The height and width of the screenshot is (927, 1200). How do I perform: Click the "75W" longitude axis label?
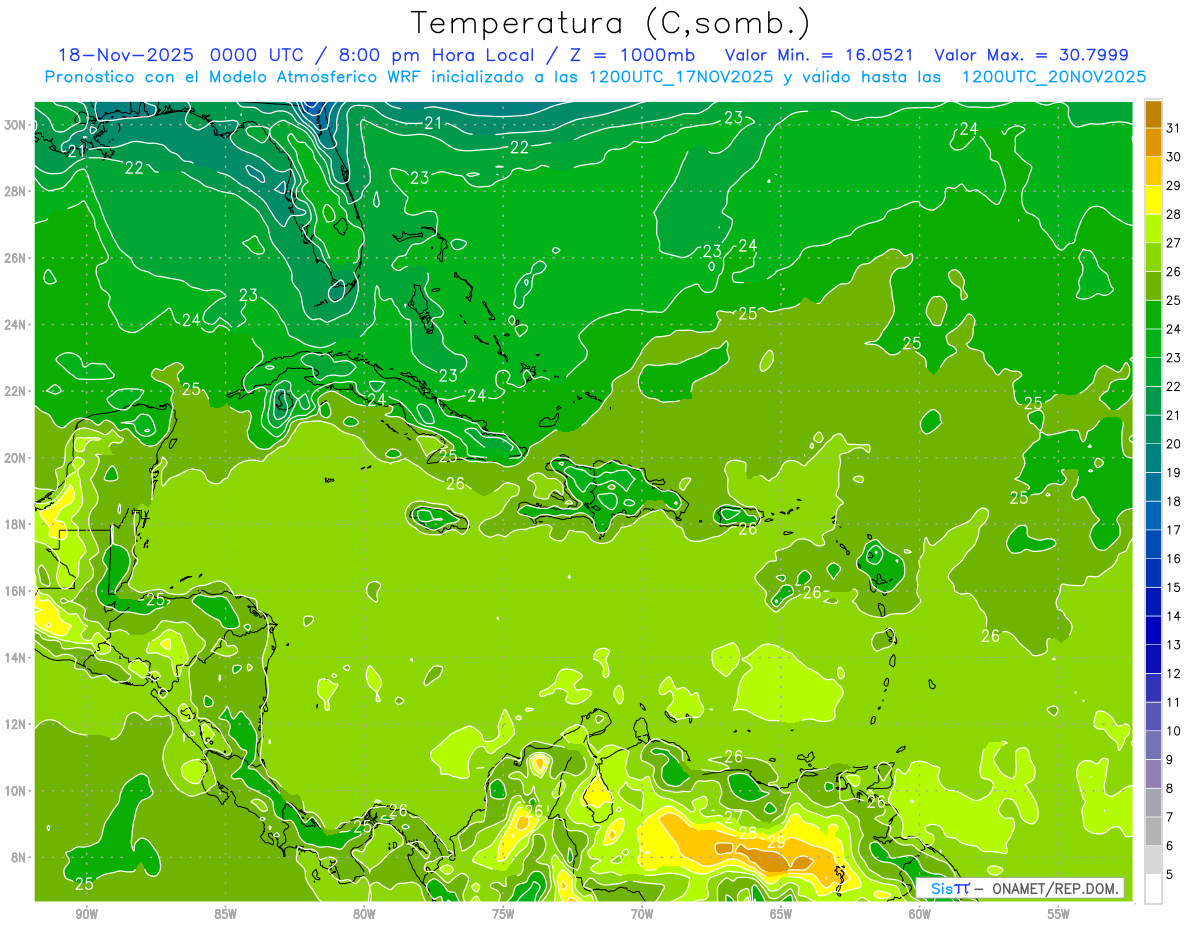click(x=503, y=914)
